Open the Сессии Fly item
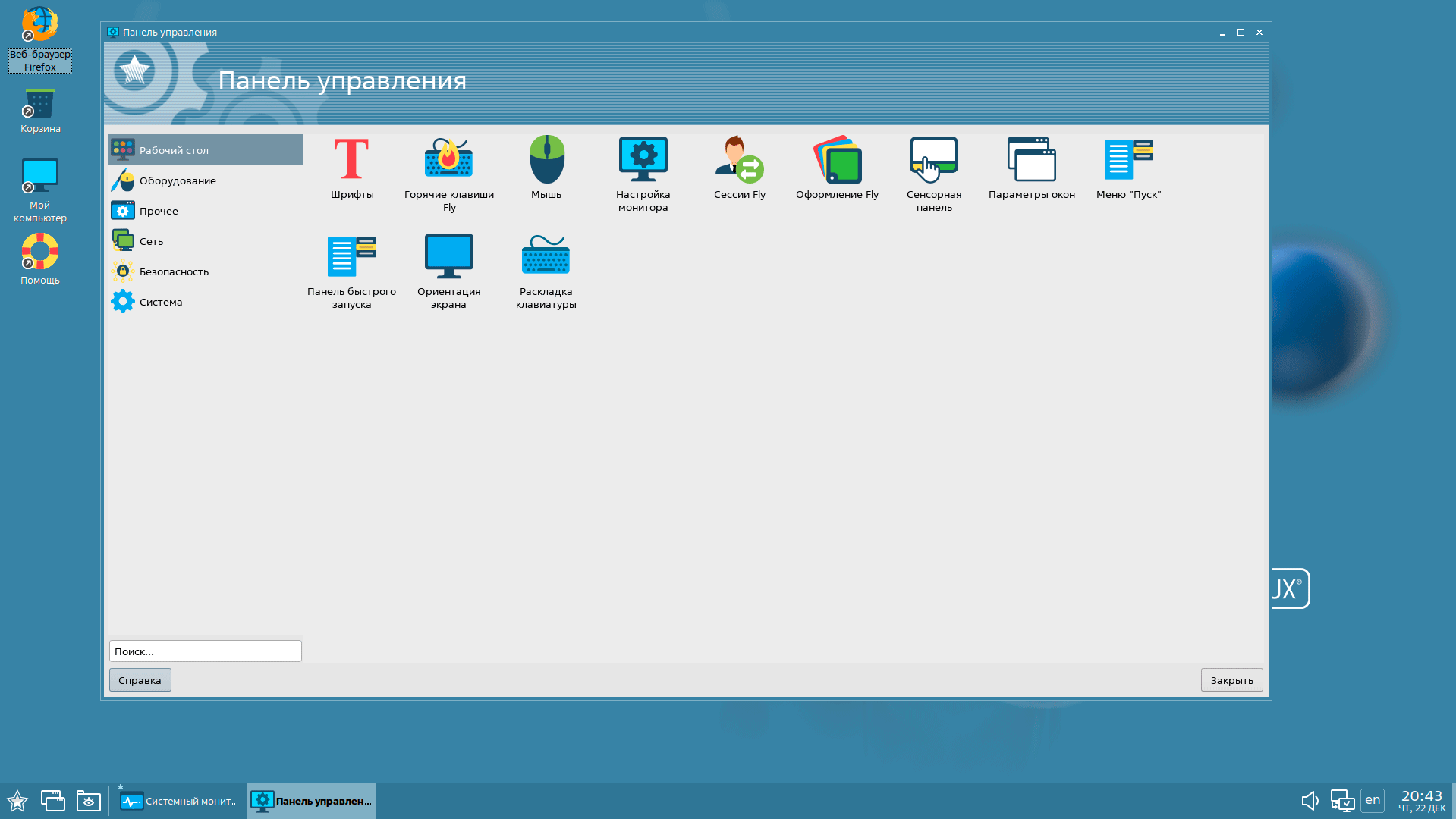 pyautogui.click(x=740, y=168)
